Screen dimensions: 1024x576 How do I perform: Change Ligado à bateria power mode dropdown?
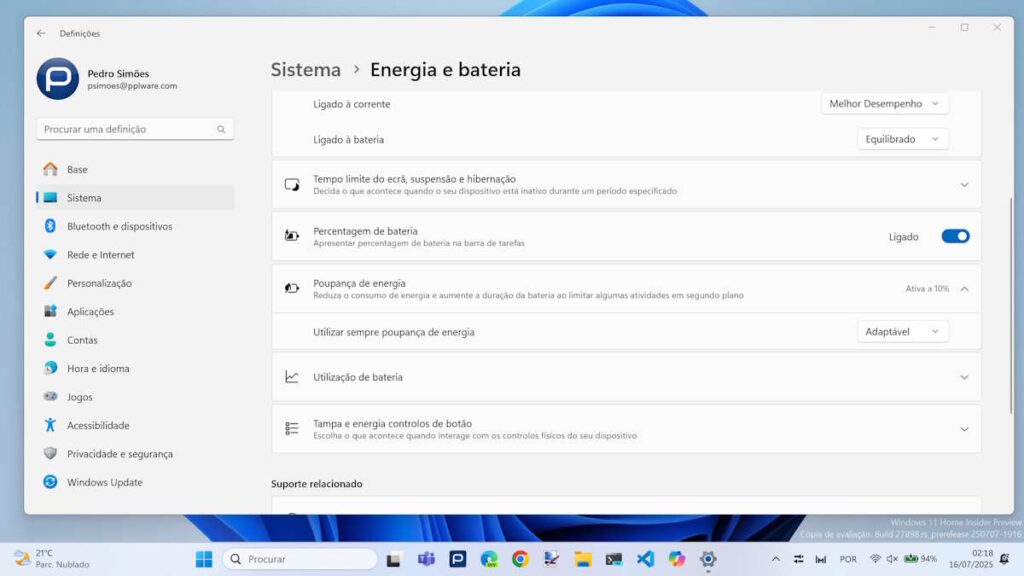903,139
